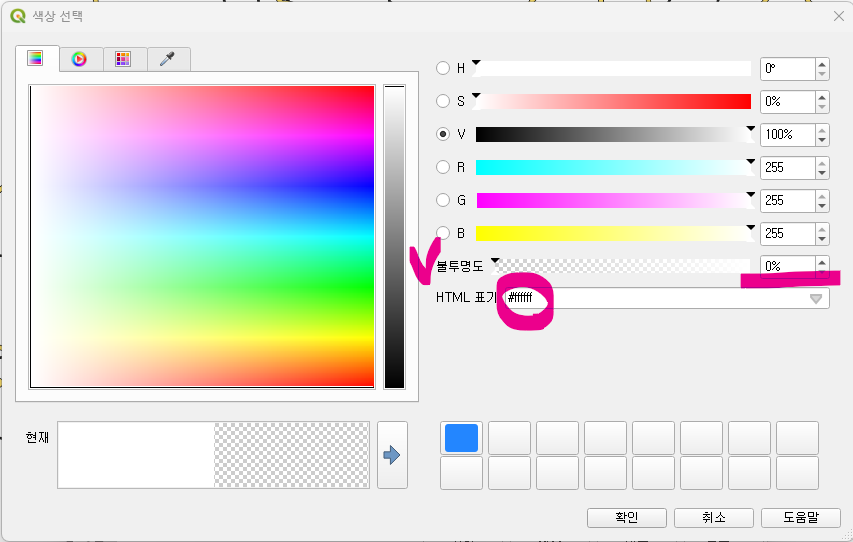Increase the red value with up arrow
The image size is (853, 542).
point(822,162)
